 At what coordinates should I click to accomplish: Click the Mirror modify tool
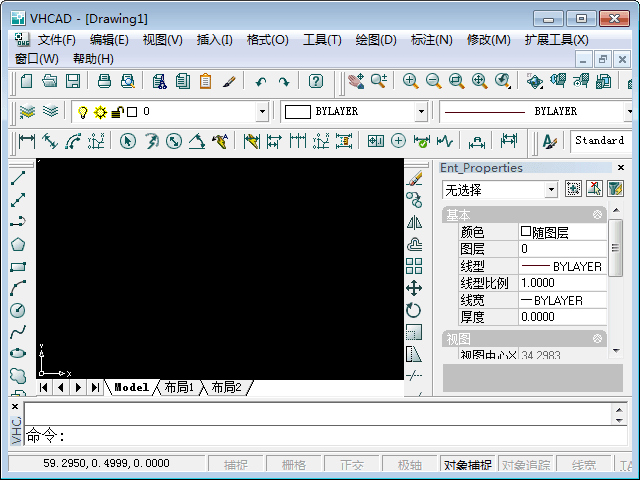(x=414, y=222)
